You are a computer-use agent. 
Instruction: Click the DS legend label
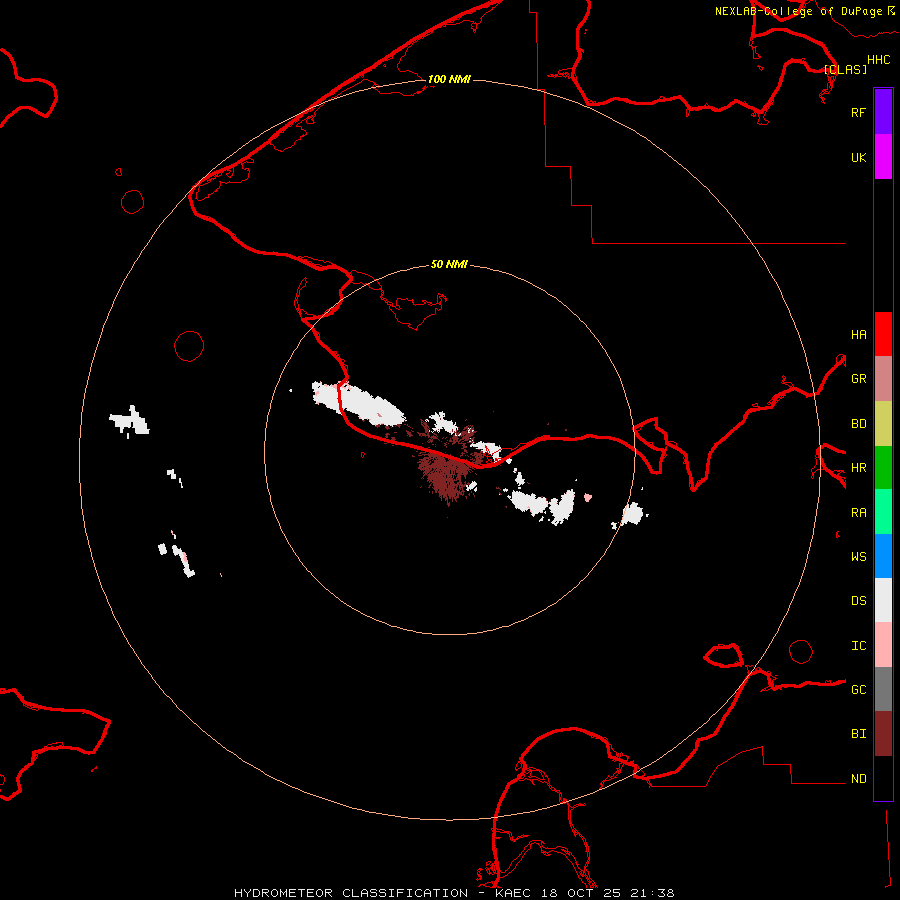pos(858,601)
